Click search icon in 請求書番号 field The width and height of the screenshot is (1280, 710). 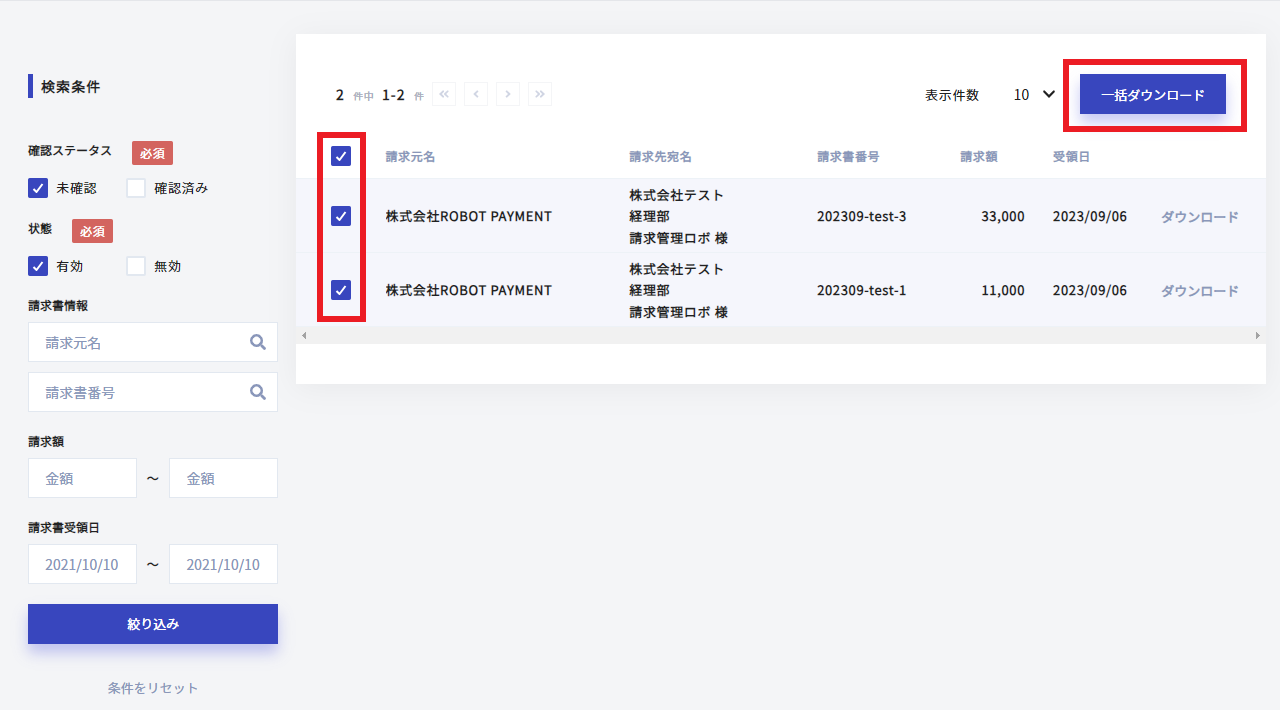tap(258, 393)
